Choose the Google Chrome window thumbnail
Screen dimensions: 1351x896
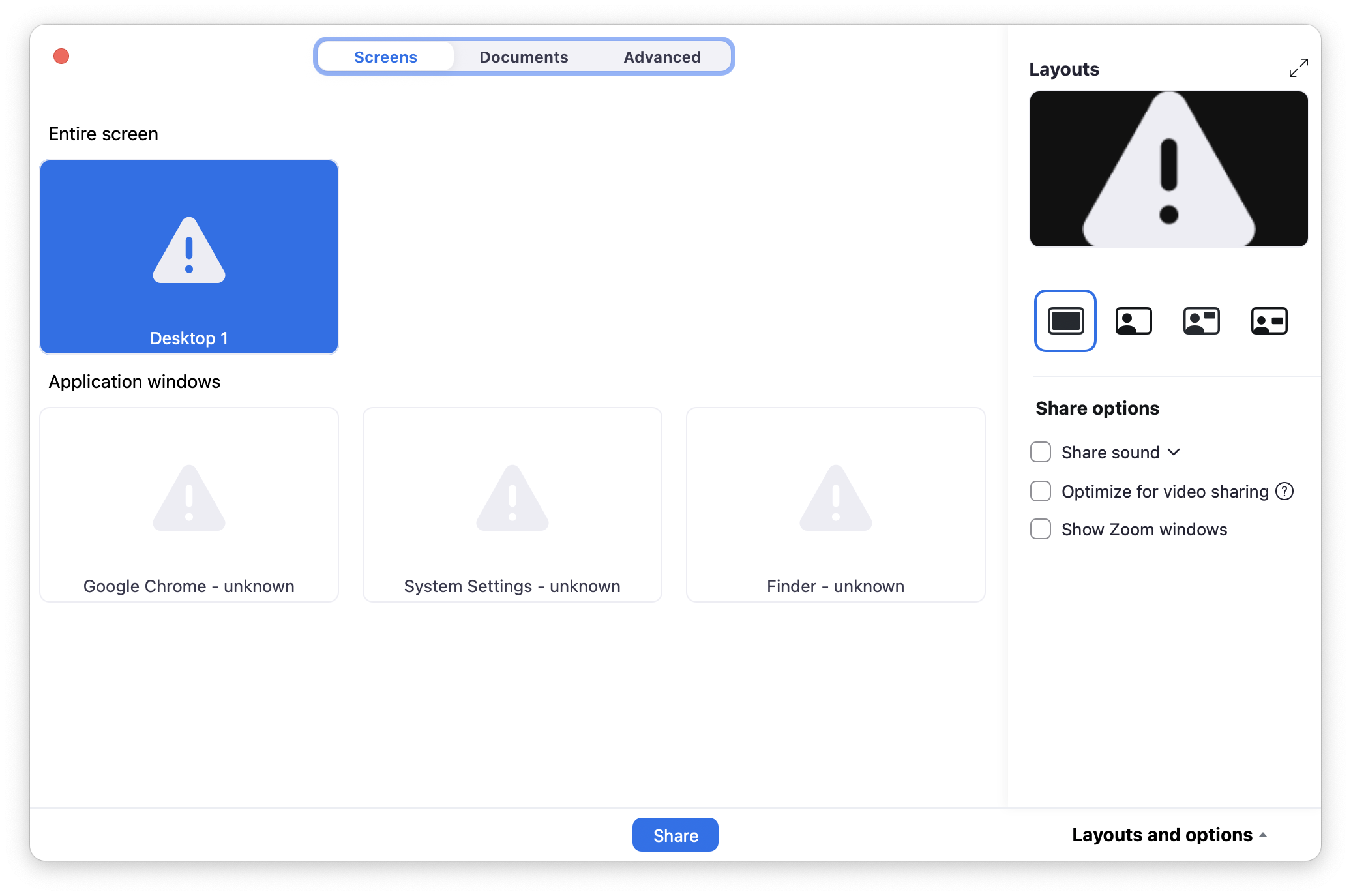(x=189, y=505)
